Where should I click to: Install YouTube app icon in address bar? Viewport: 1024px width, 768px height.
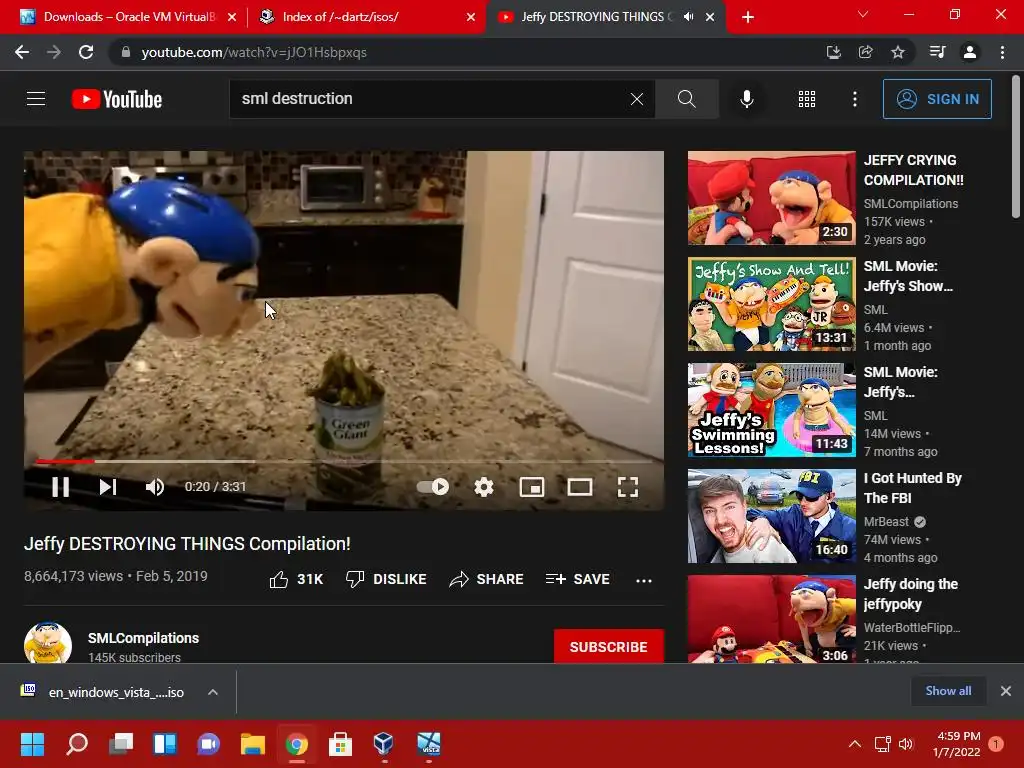click(833, 52)
